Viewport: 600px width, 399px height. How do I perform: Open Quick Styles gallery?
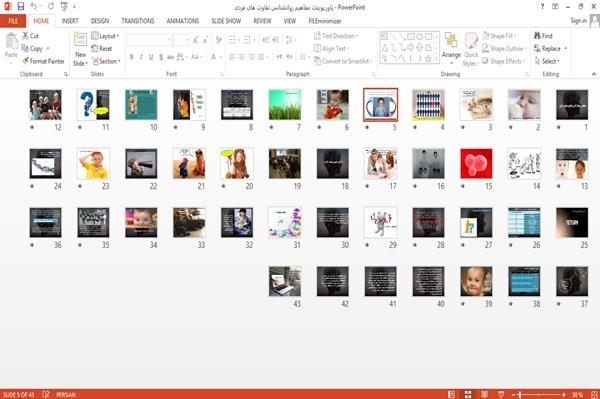471,50
